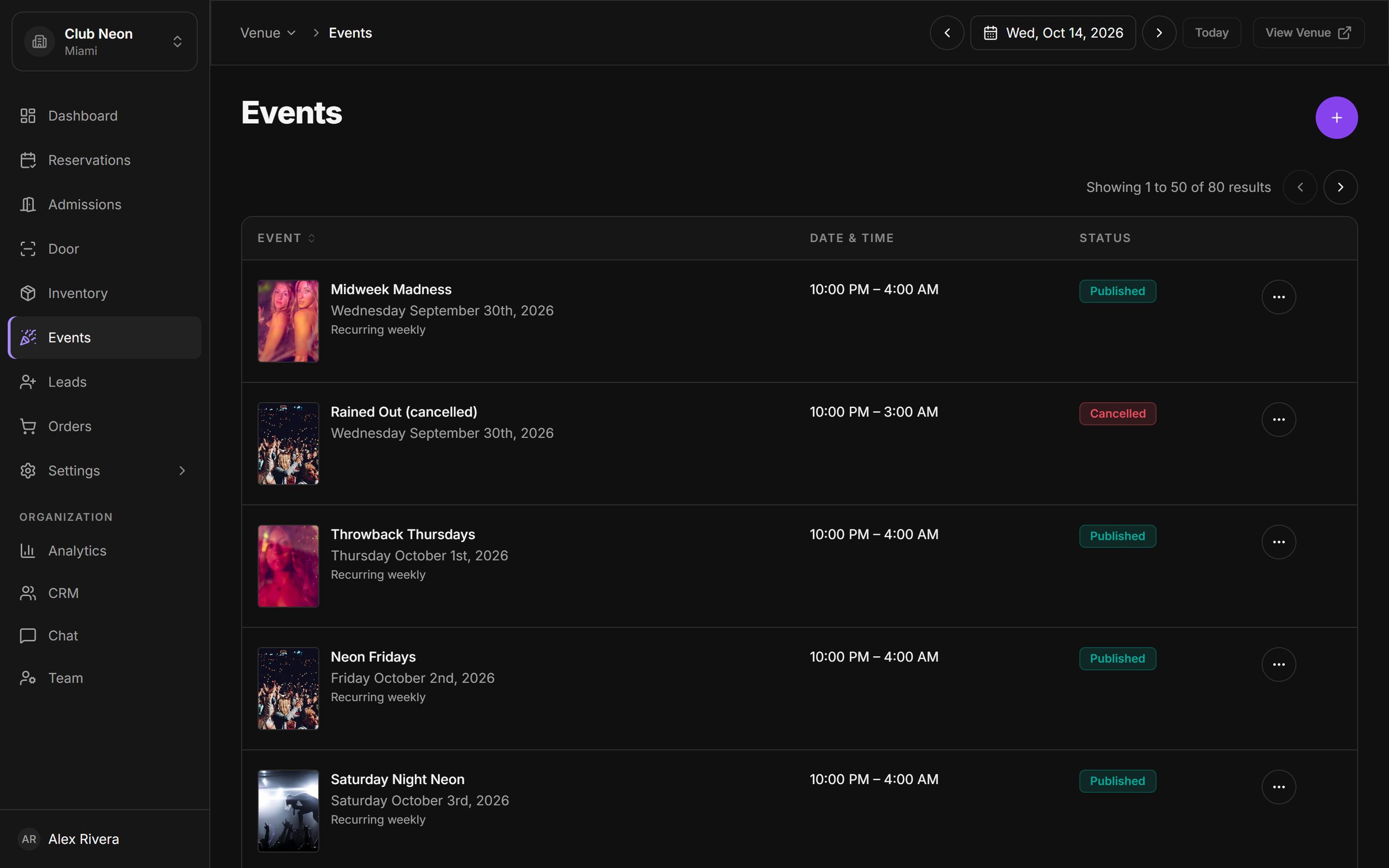Viewport: 1389px width, 868px height.
Task: Click Rained Out (cancelled) event title
Action: pos(404,412)
